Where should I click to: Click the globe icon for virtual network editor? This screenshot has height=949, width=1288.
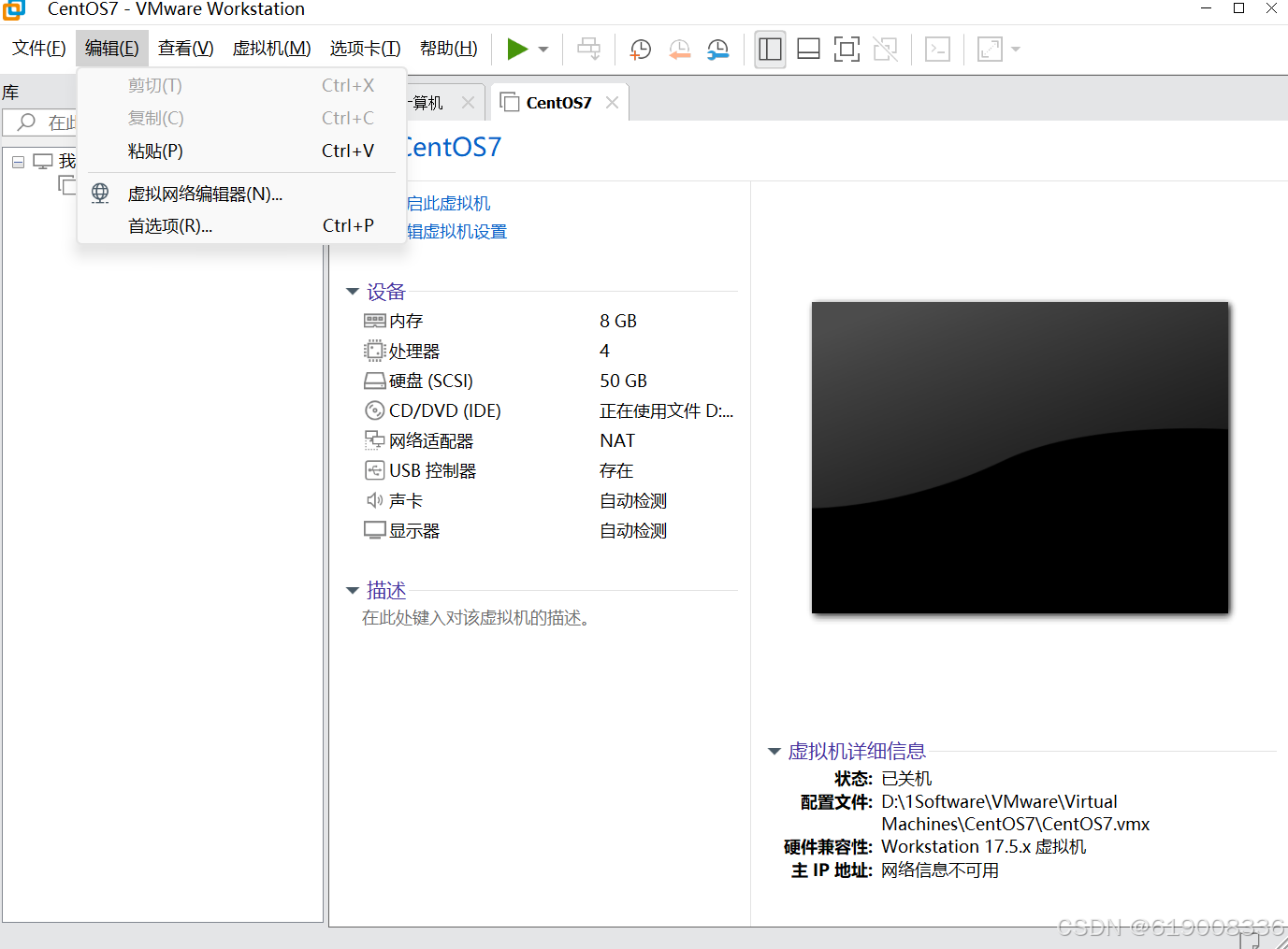pos(100,194)
